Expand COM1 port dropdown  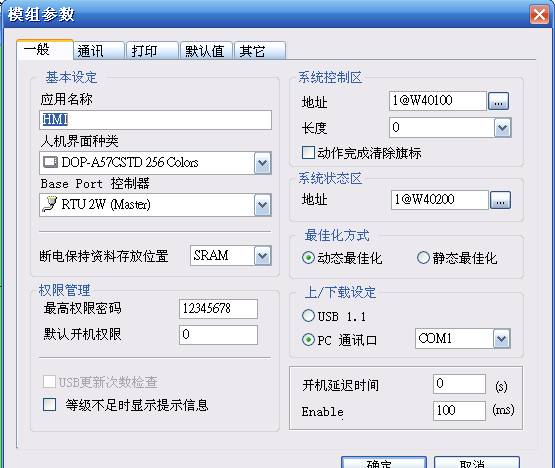tap(502, 339)
